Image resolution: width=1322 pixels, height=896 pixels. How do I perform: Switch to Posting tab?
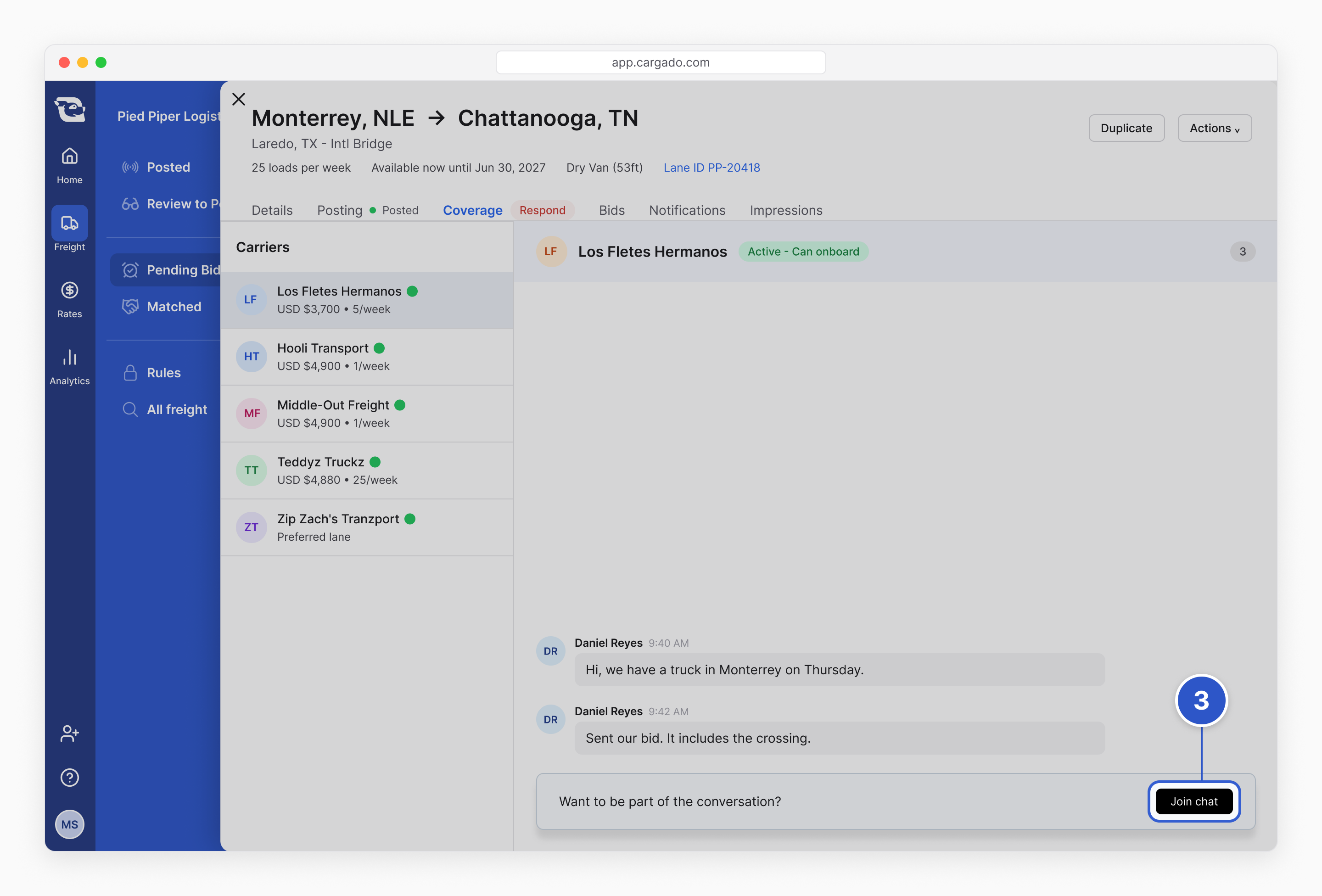tap(340, 211)
